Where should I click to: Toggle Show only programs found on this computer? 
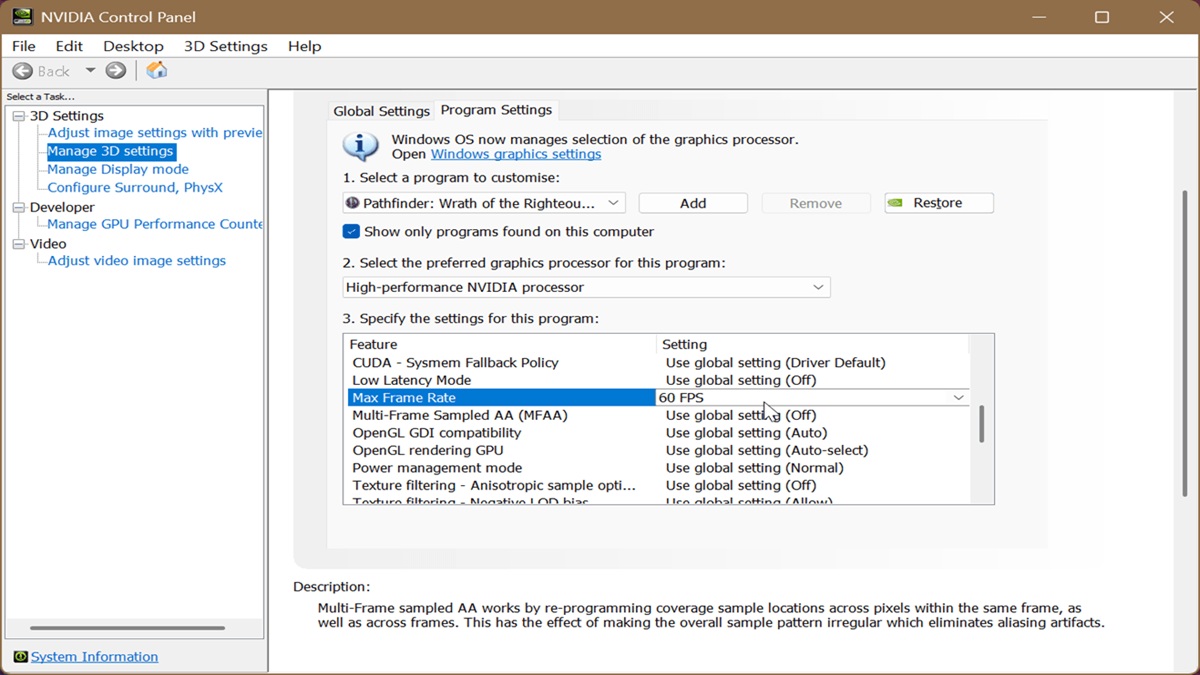coord(351,231)
